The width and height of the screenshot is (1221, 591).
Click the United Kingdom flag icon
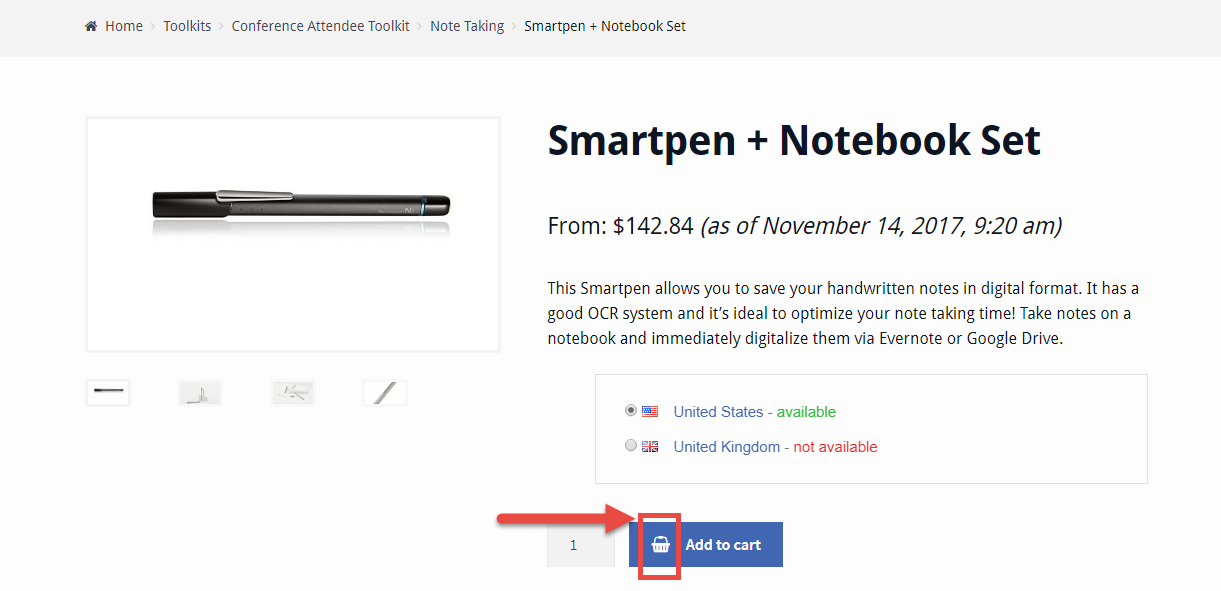[x=650, y=445]
